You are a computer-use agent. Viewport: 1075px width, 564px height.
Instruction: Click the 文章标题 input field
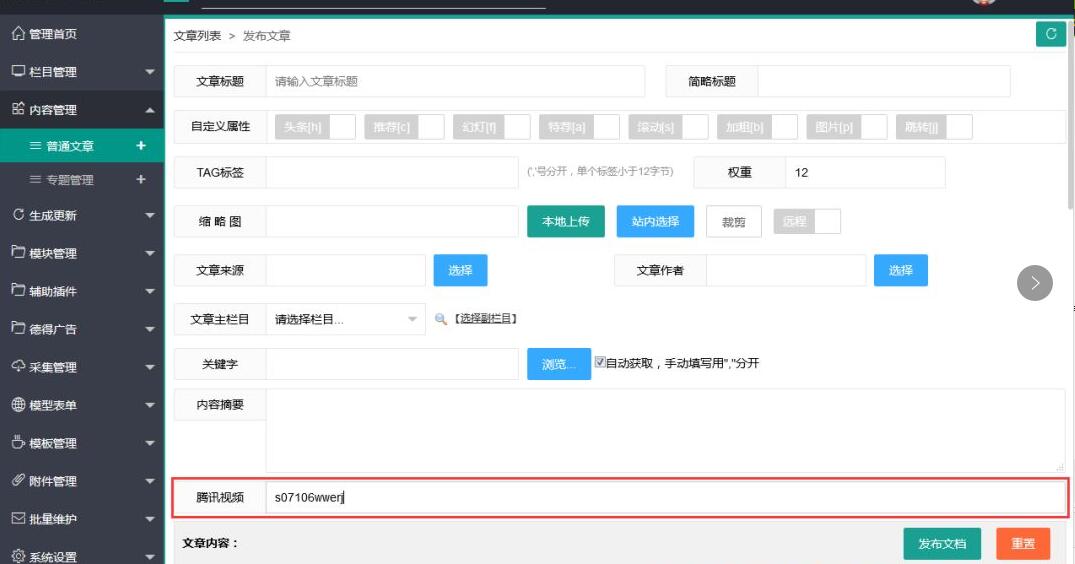455,82
